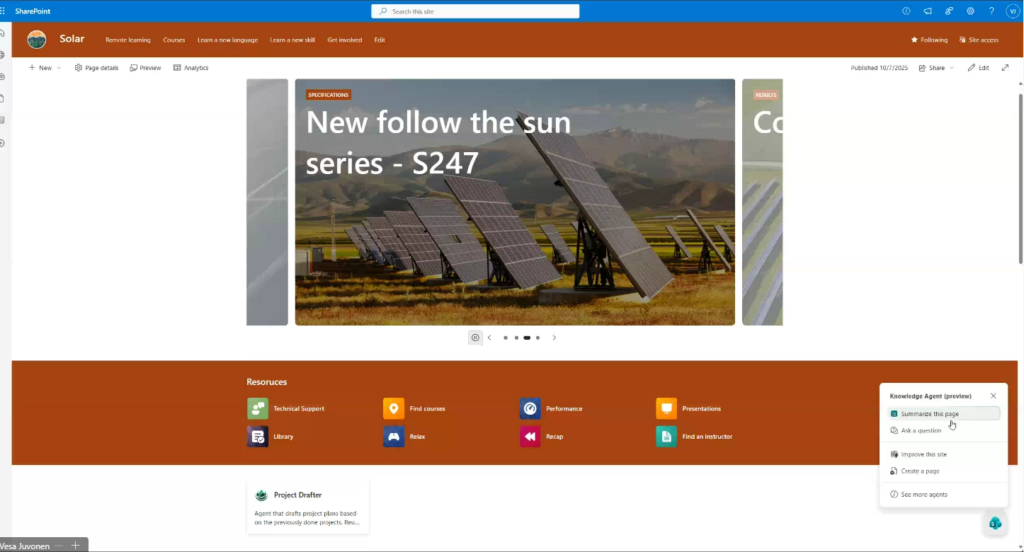Viewport: 1024px width, 552px height.
Task: Click the SharePoint brand link
Action: click(33, 11)
